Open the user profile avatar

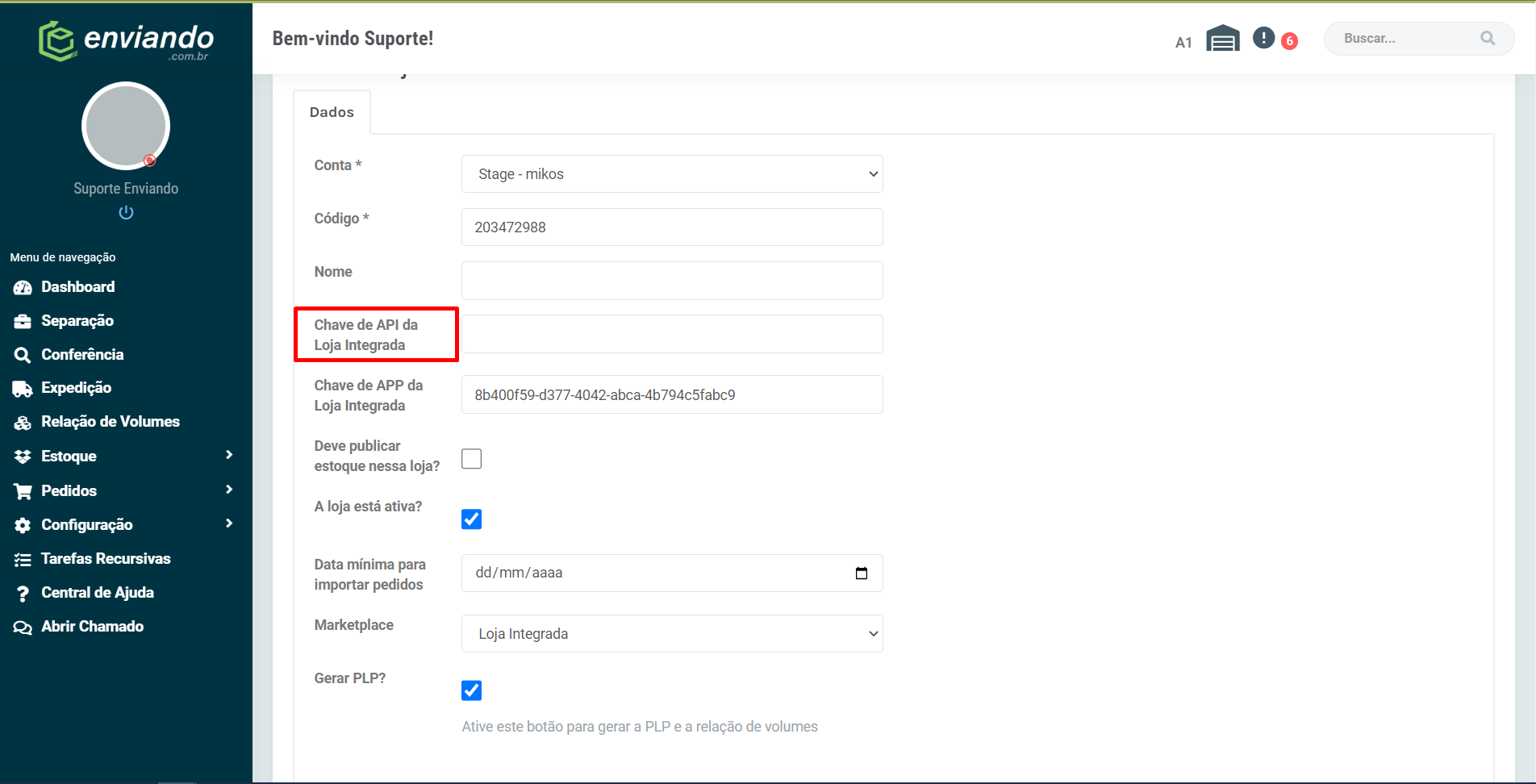click(x=126, y=126)
